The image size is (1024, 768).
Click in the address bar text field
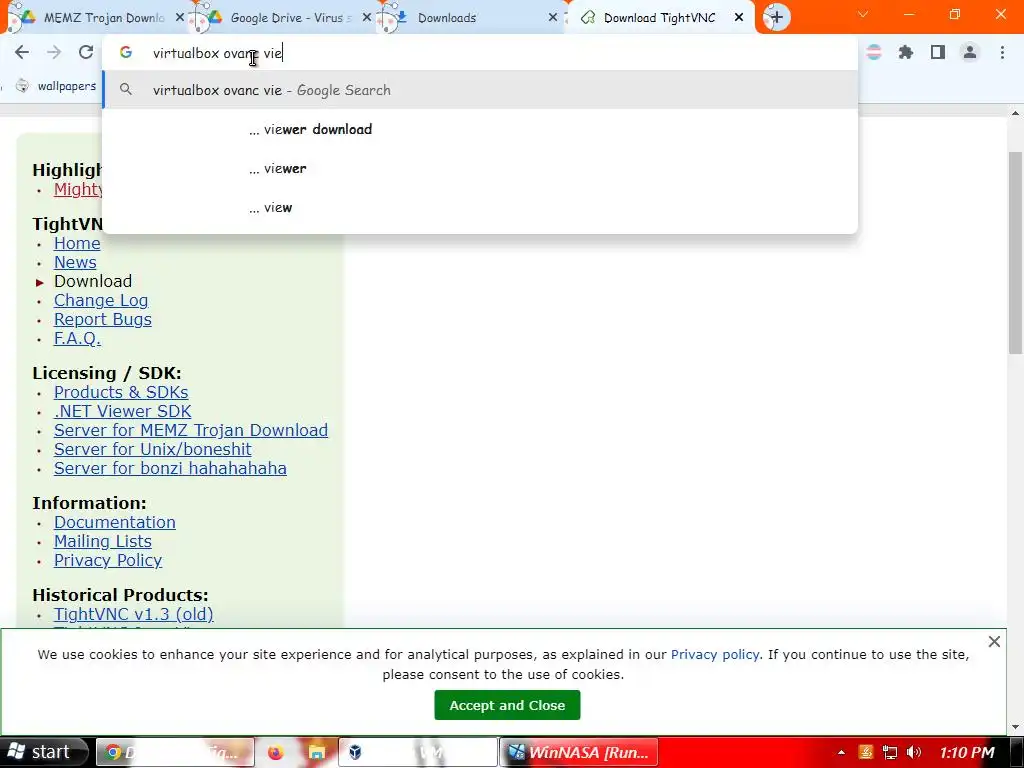tap(480, 53)
